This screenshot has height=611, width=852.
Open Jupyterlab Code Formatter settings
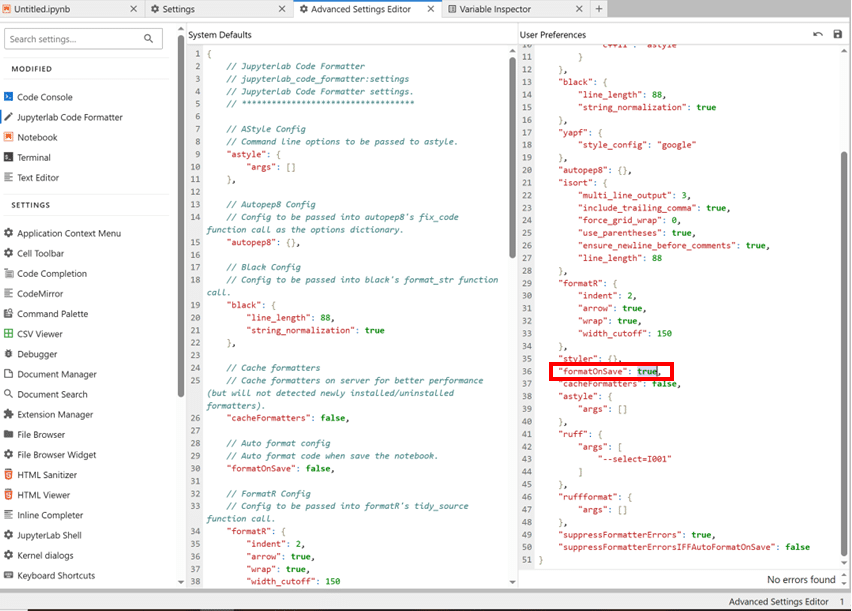70,117
